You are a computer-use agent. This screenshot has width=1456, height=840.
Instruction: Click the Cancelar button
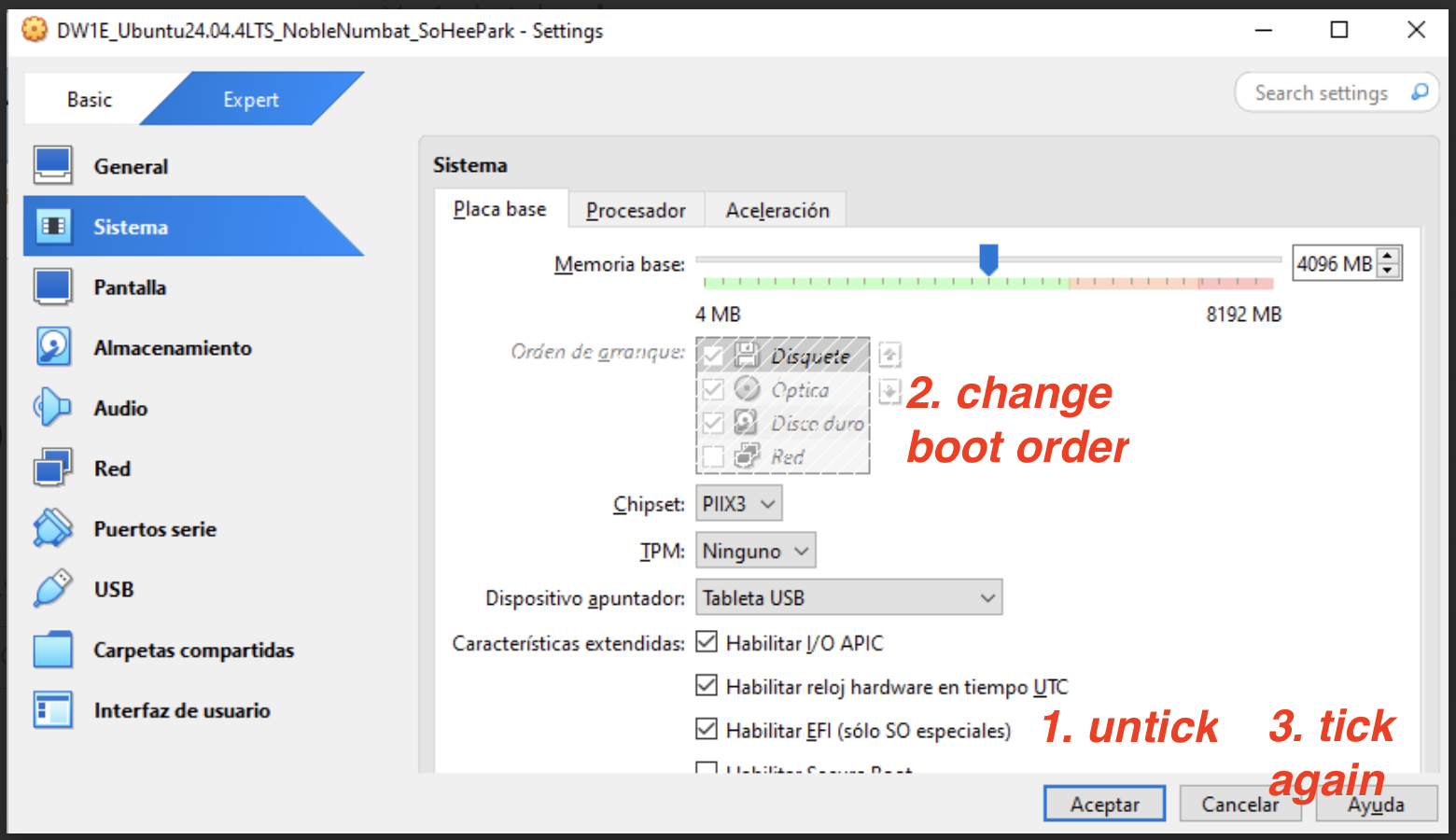point(1239,804)
